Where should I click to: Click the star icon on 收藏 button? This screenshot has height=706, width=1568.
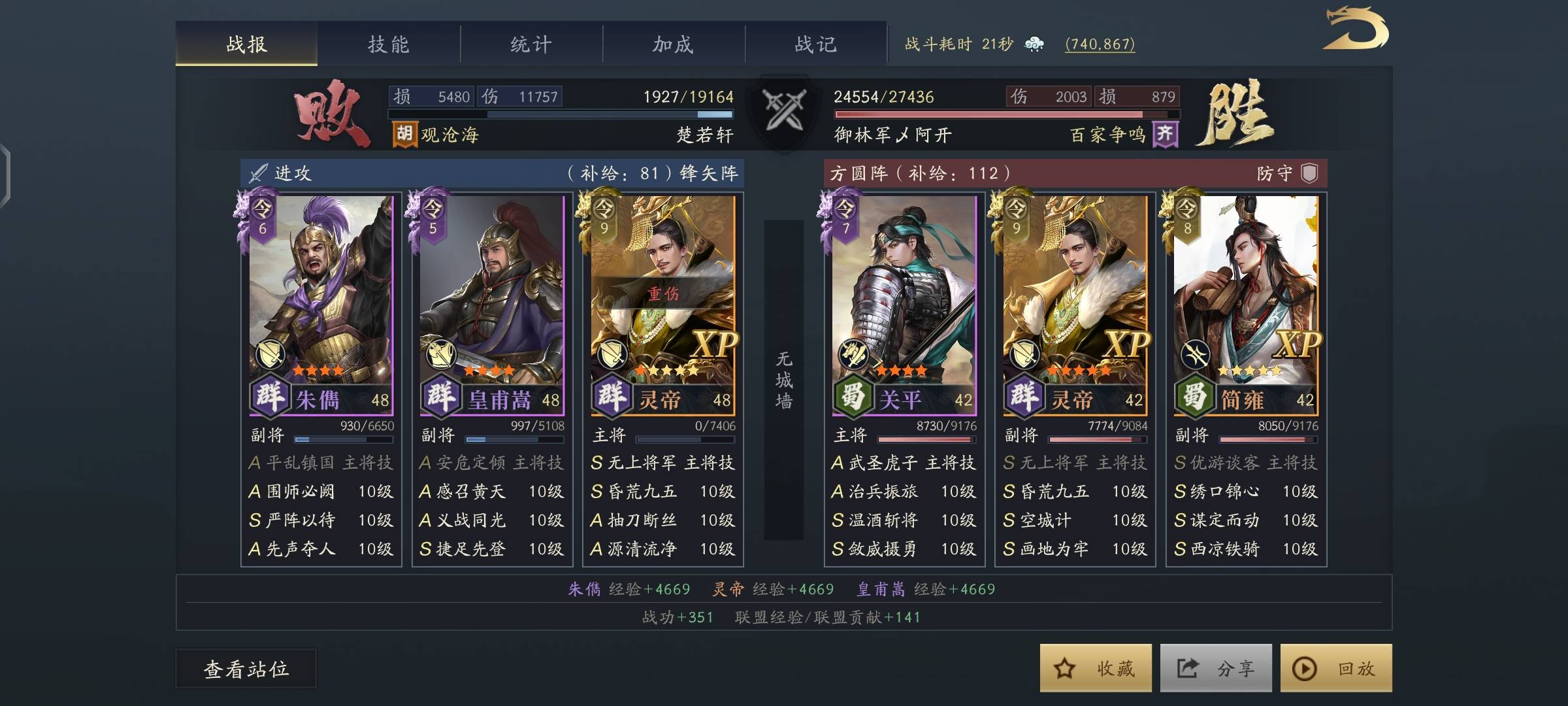pyautogui.click(x=1064, y=668)
